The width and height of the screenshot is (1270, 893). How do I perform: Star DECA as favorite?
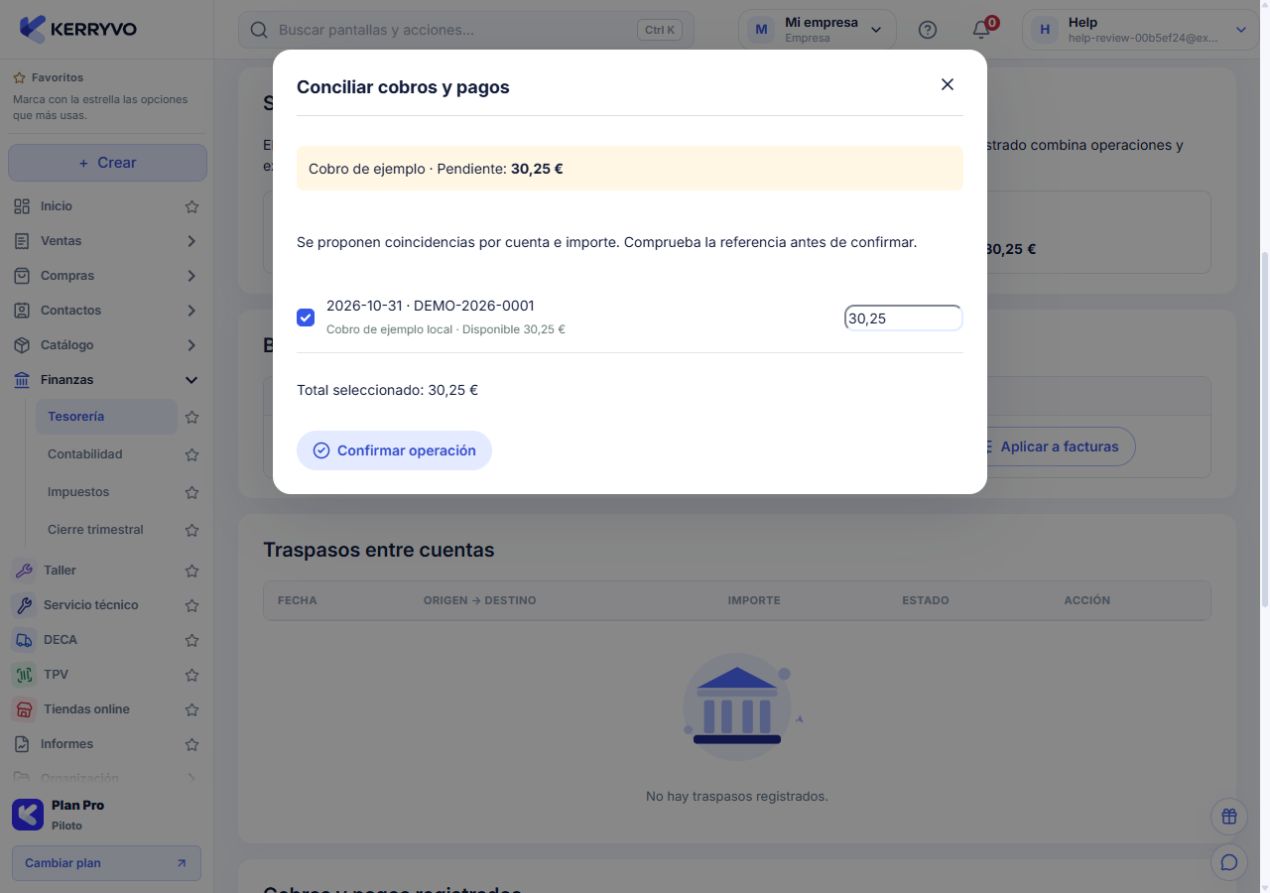[x=192, y=641]
